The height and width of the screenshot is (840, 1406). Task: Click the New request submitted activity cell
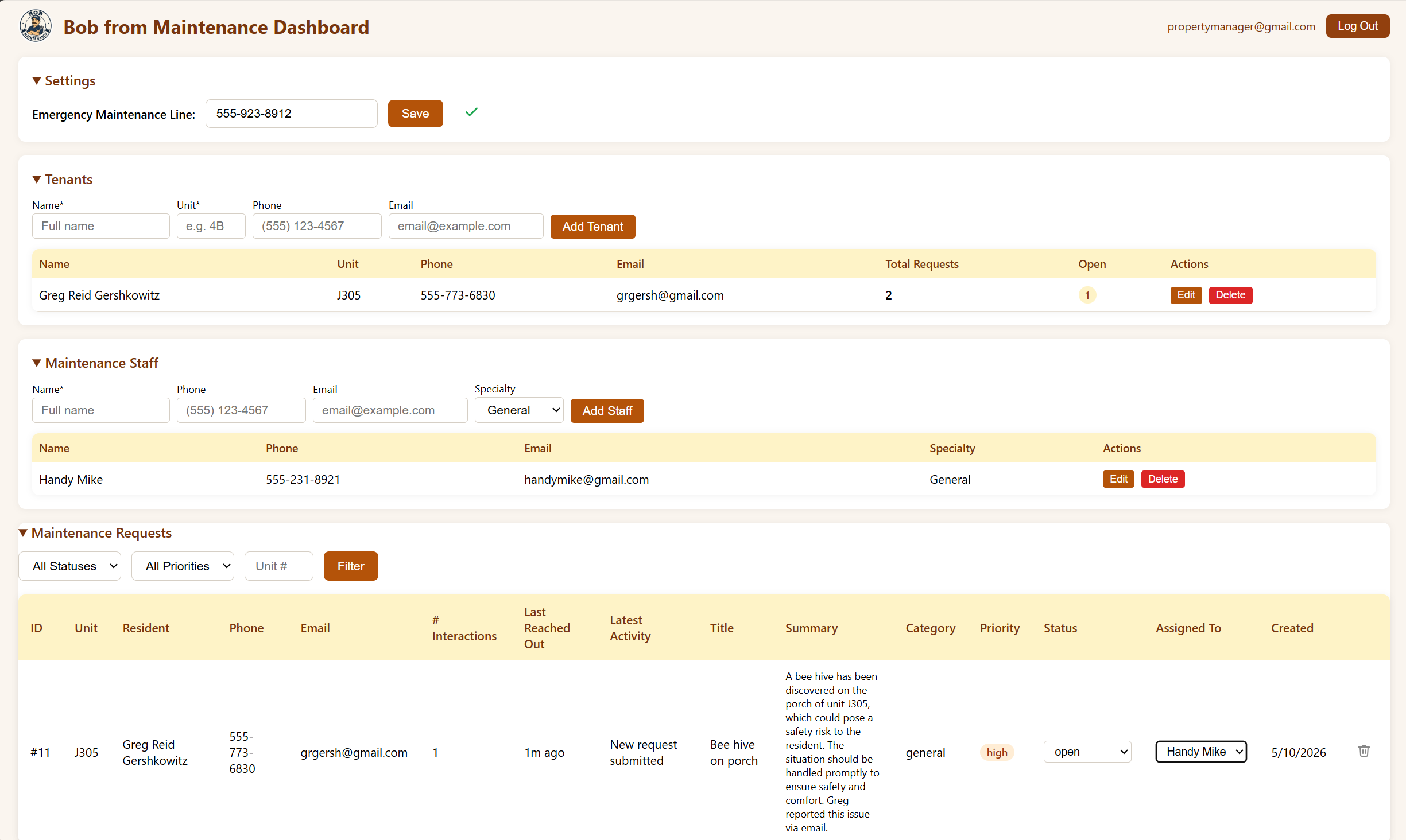[643, 752]
